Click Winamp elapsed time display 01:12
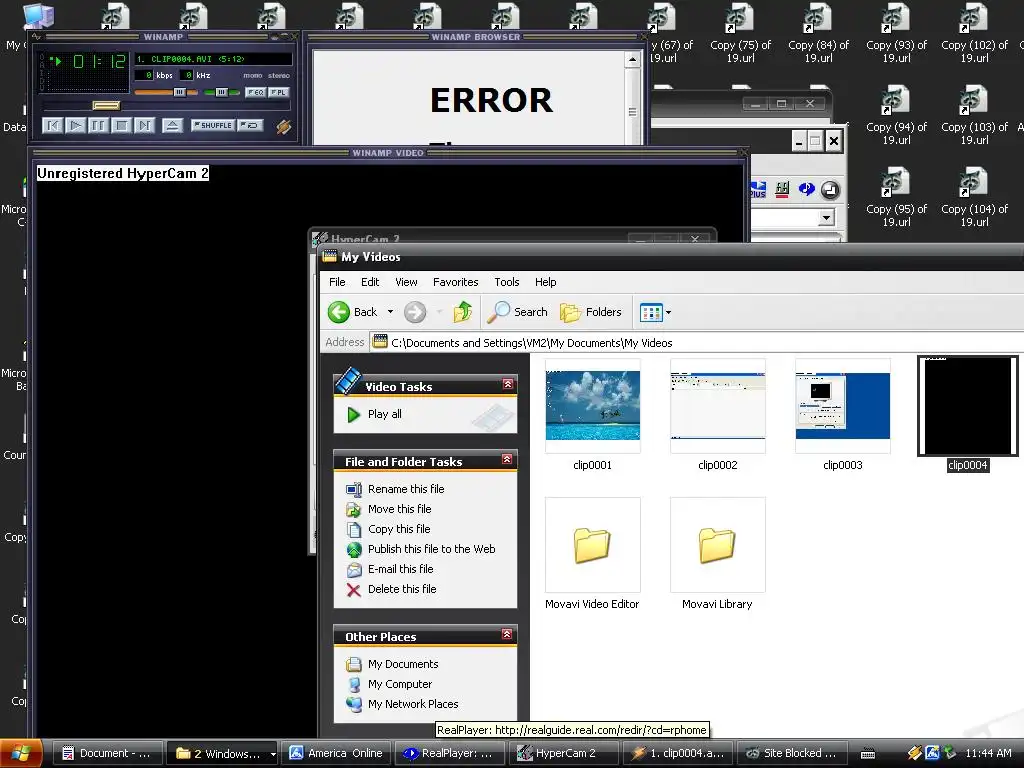1024x768 pixels. 99,62
